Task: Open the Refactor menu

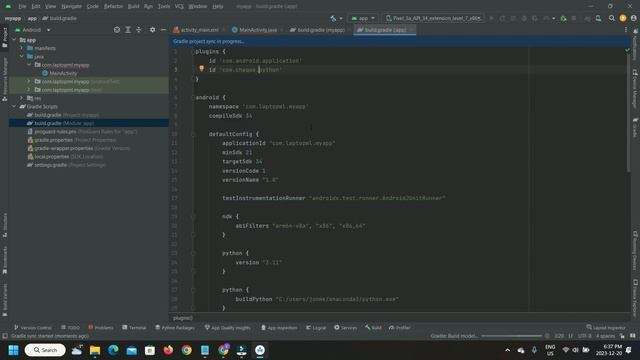Action: tap(113, 7)
